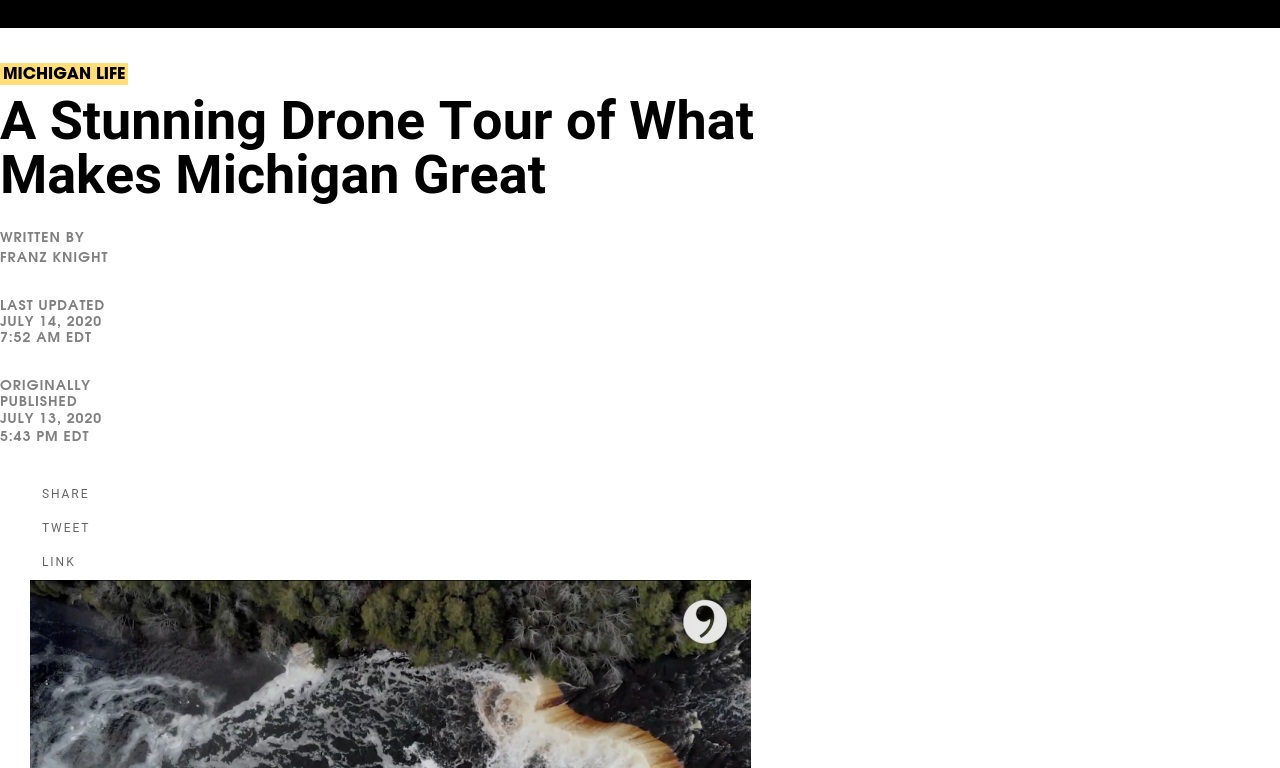Copy article URL via LINK option
1280x768 pixels.
tap(59, 562)
